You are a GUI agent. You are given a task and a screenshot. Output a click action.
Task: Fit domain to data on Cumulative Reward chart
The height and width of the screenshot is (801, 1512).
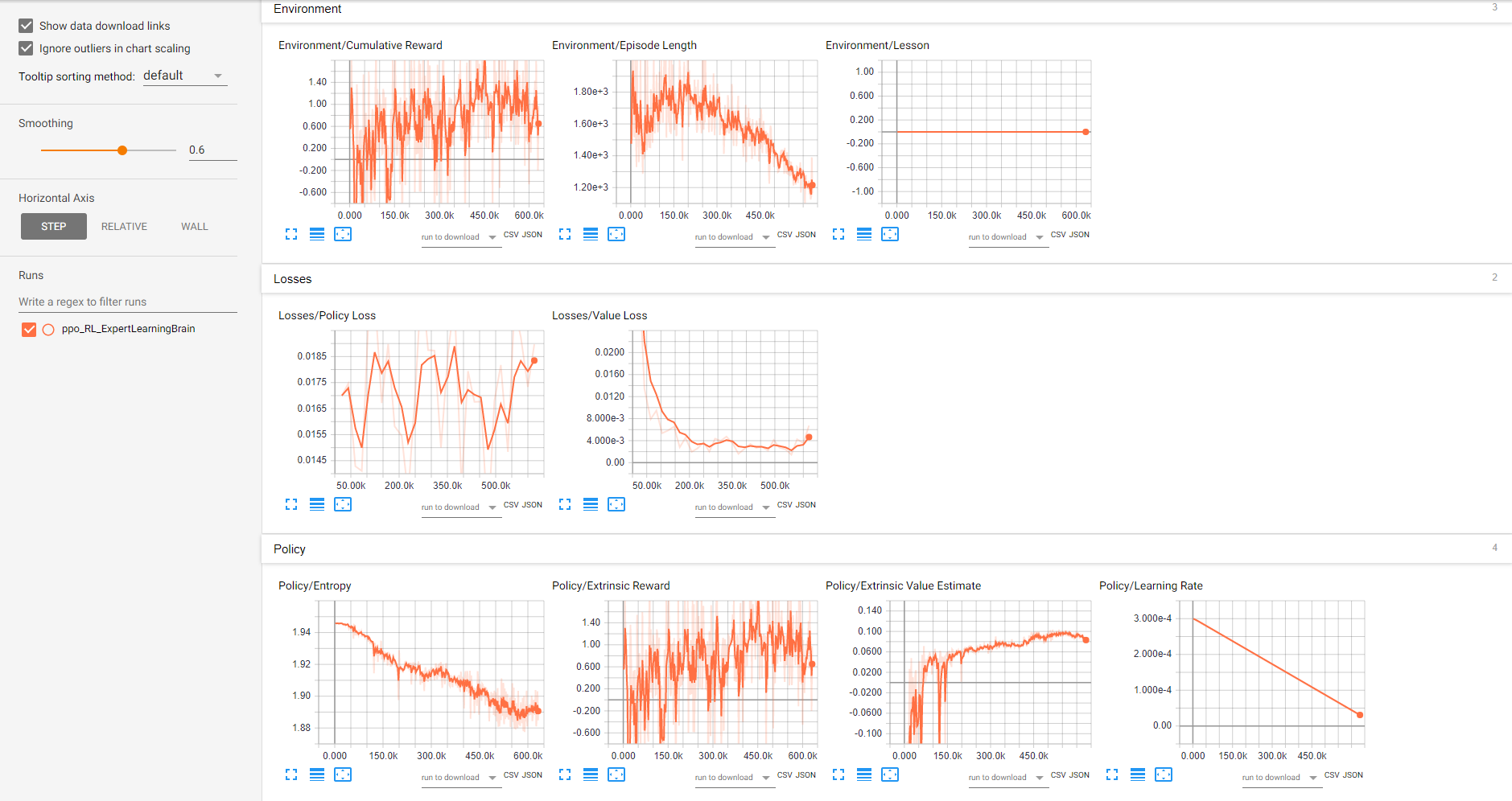tap(343, 234)
